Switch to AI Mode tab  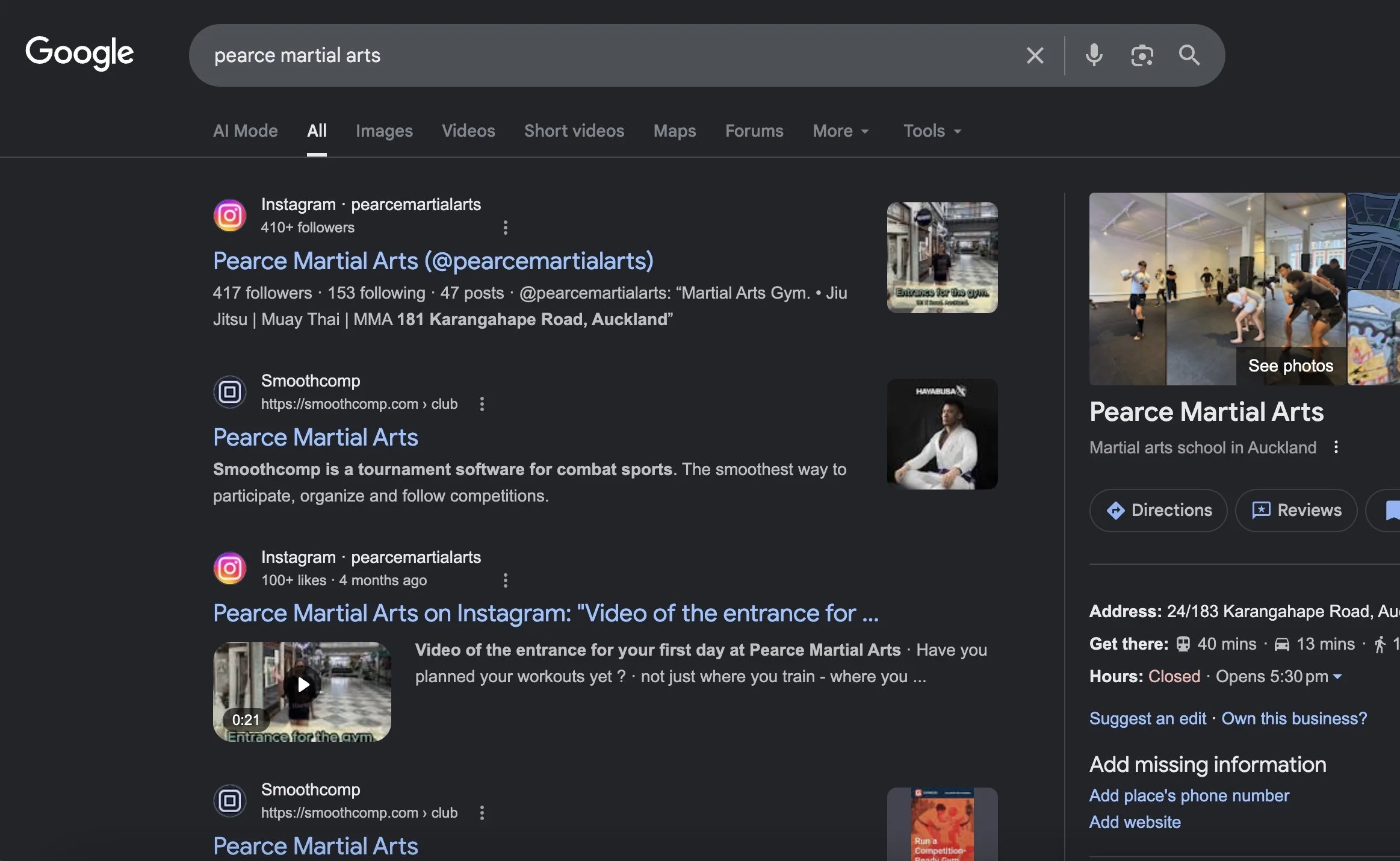click(x=246, y=131)
